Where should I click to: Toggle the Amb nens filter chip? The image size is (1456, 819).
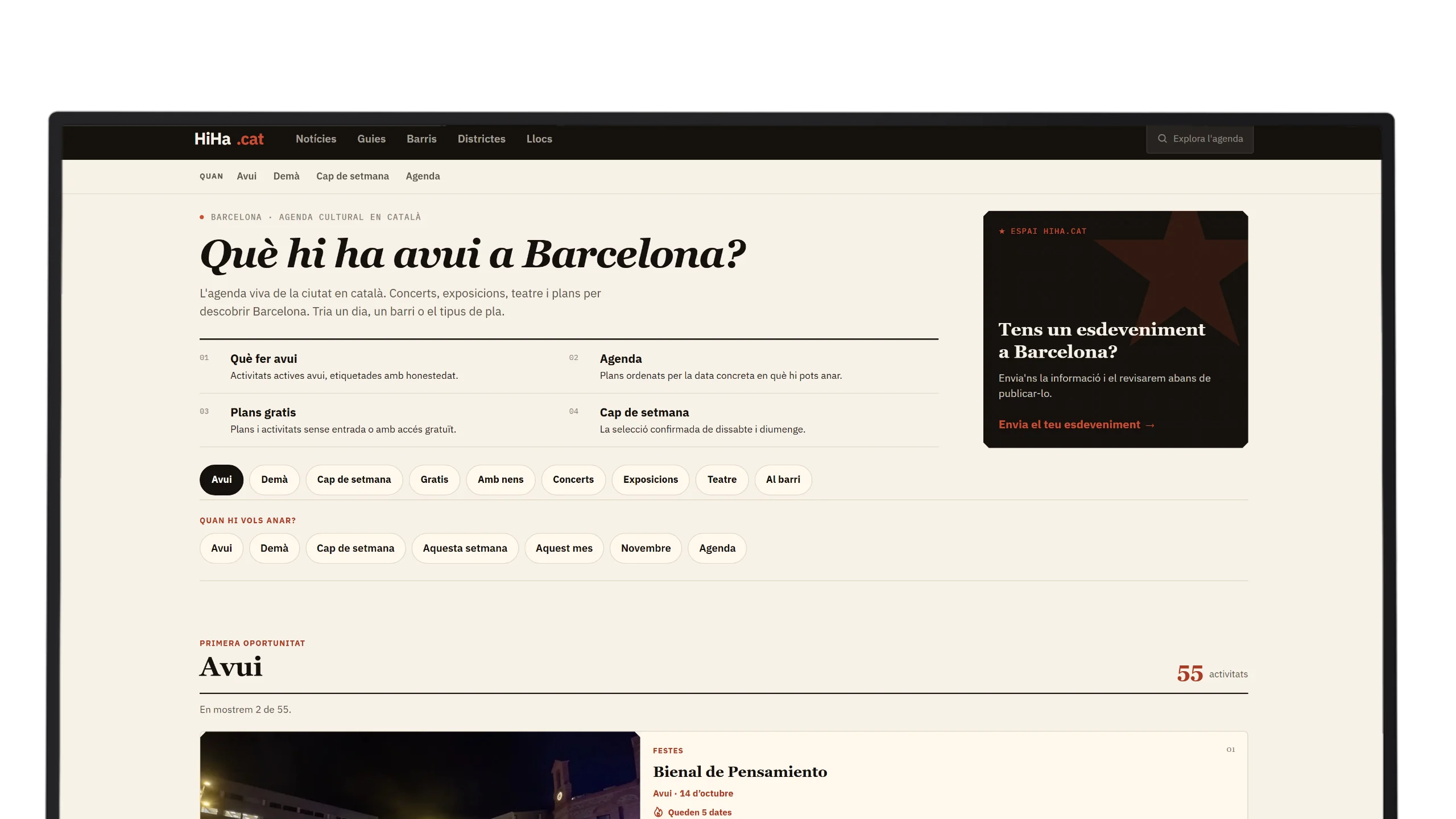(x=500, y=479)
